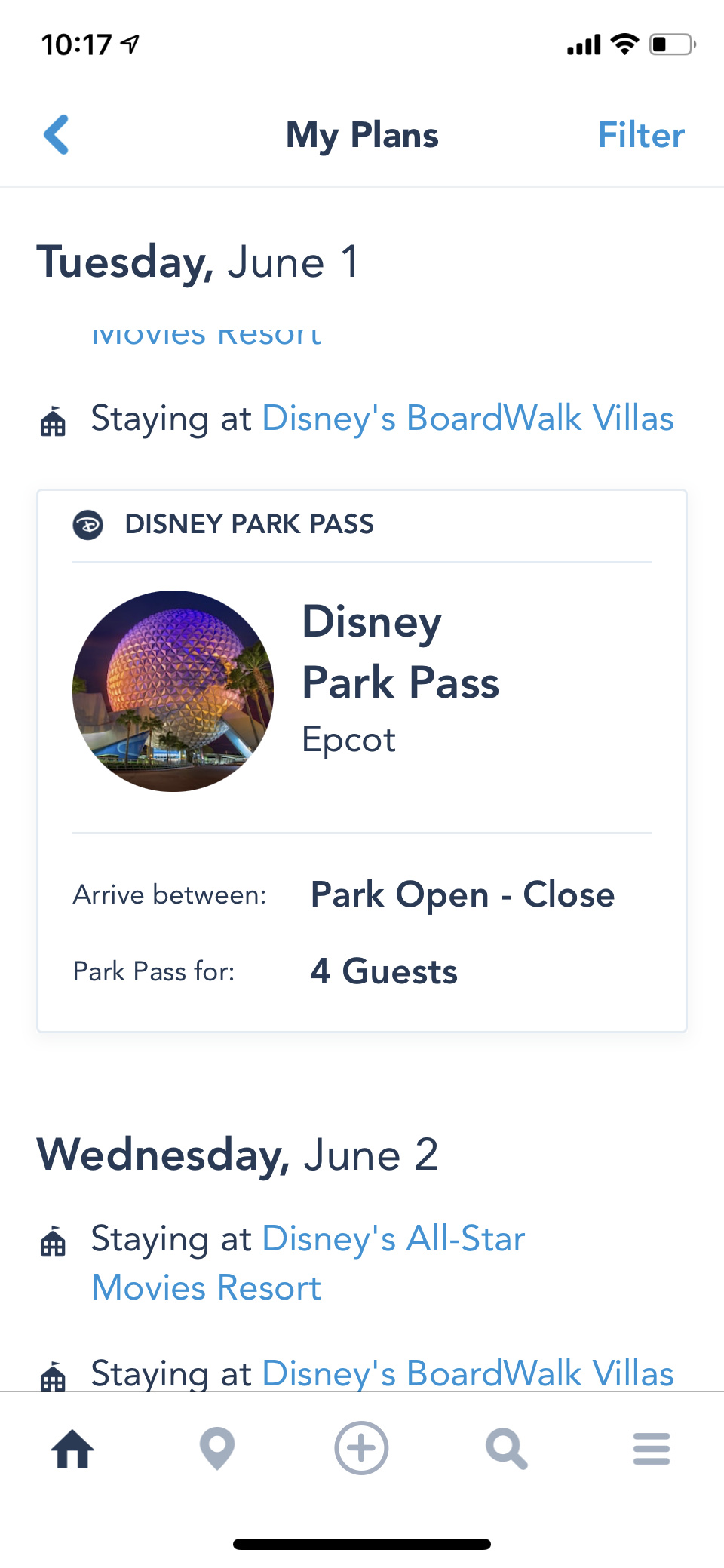Go to the Home tab
Viewport: 724px width, 1568px height.
(x=73, y=1448)
